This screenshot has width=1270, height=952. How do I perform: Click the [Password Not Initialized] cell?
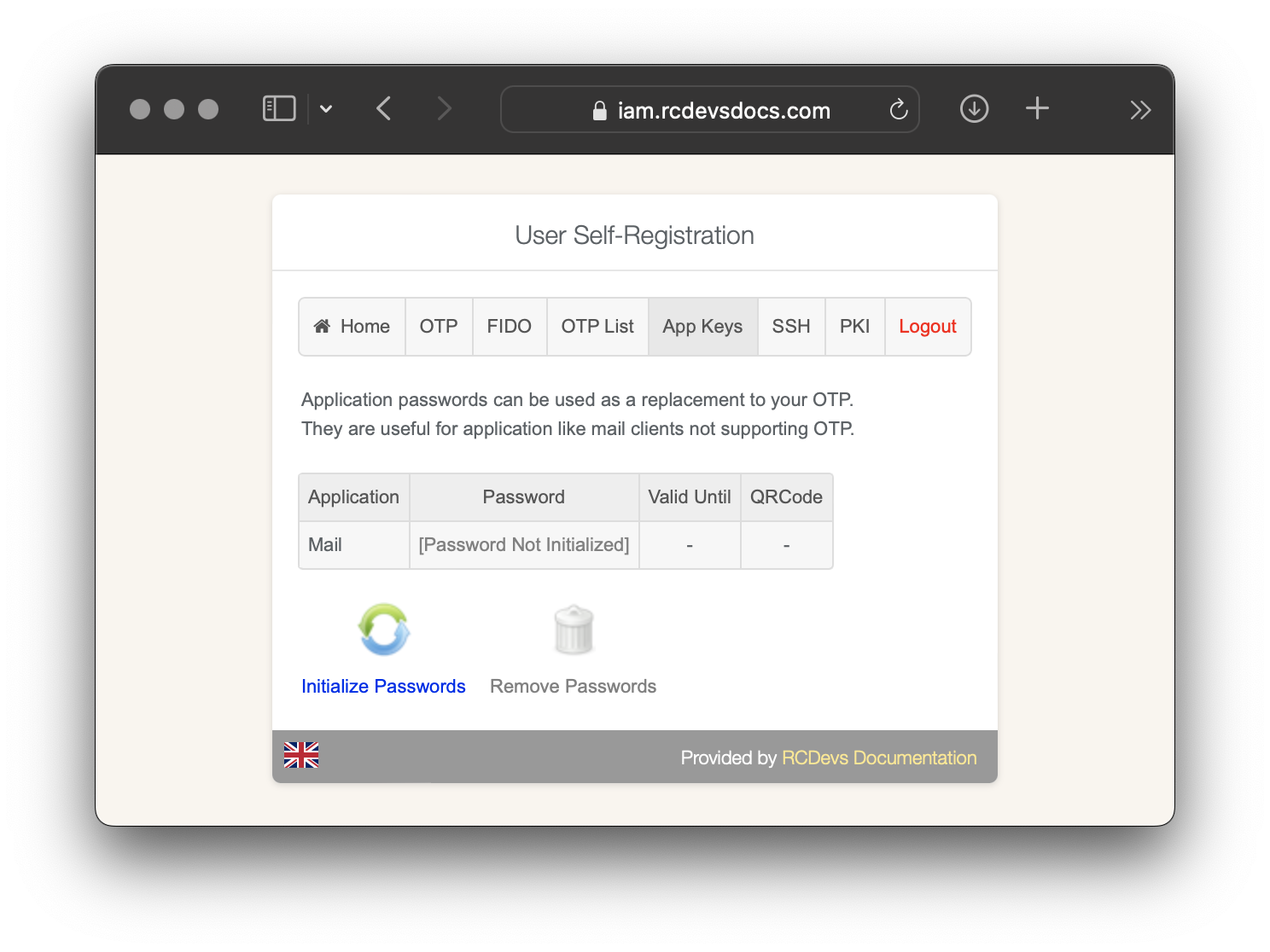524,545
